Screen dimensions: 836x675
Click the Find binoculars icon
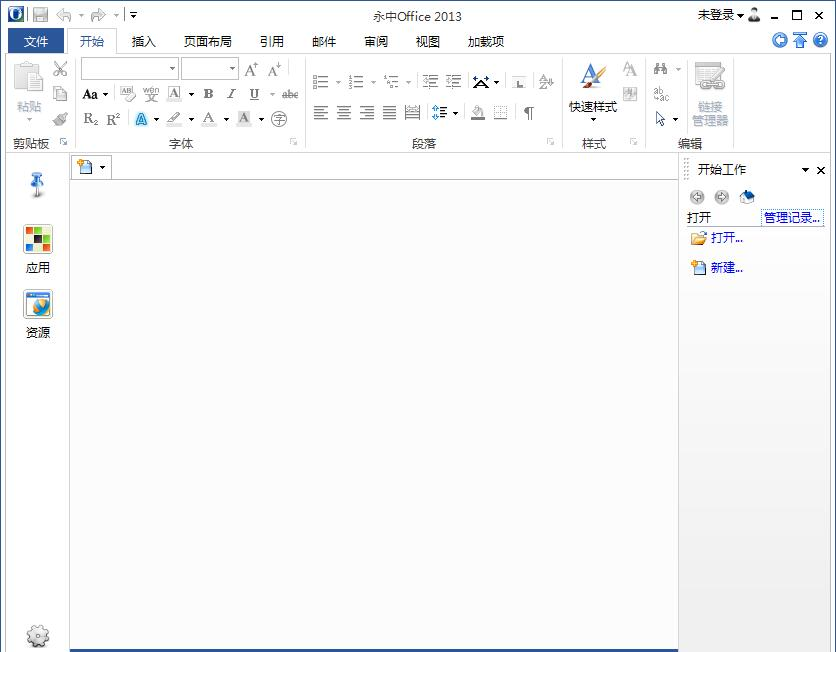pyautogui.click(x=661, y=69)
